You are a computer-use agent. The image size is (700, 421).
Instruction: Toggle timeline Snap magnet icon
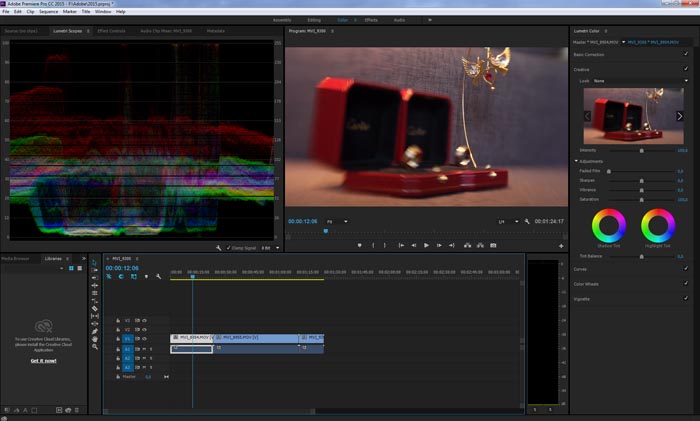tap(121, 277)
